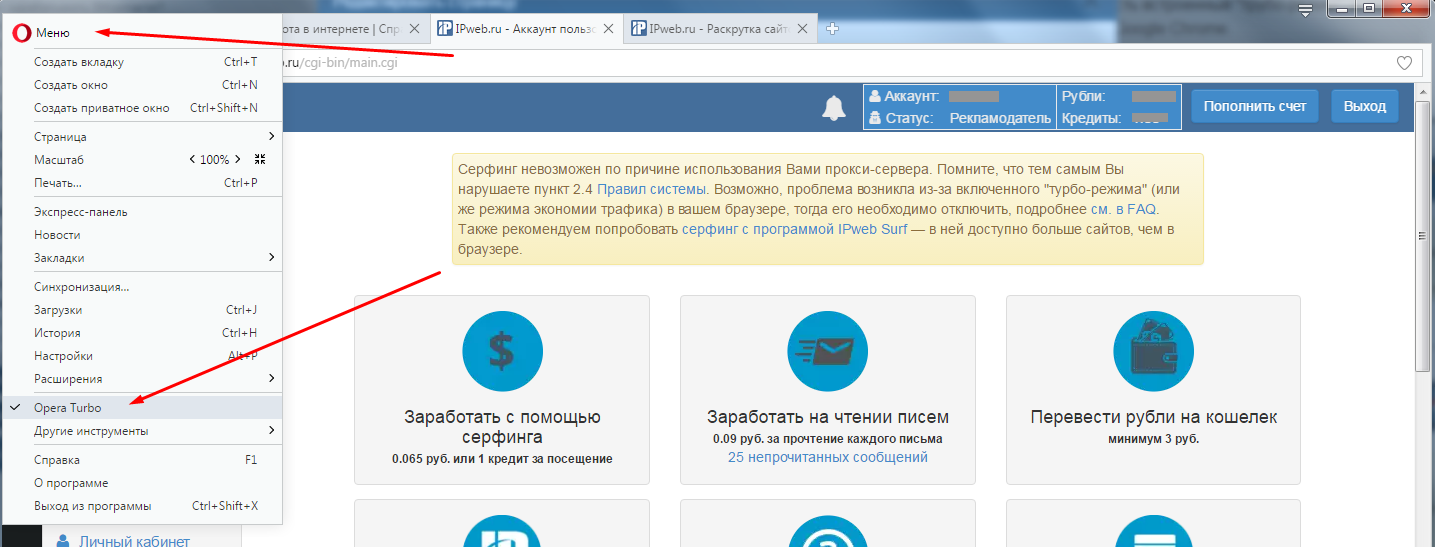The image size is (1435, 547).
Task: Click the red Opera logo menu icon
Action: (x=20, y=32)
